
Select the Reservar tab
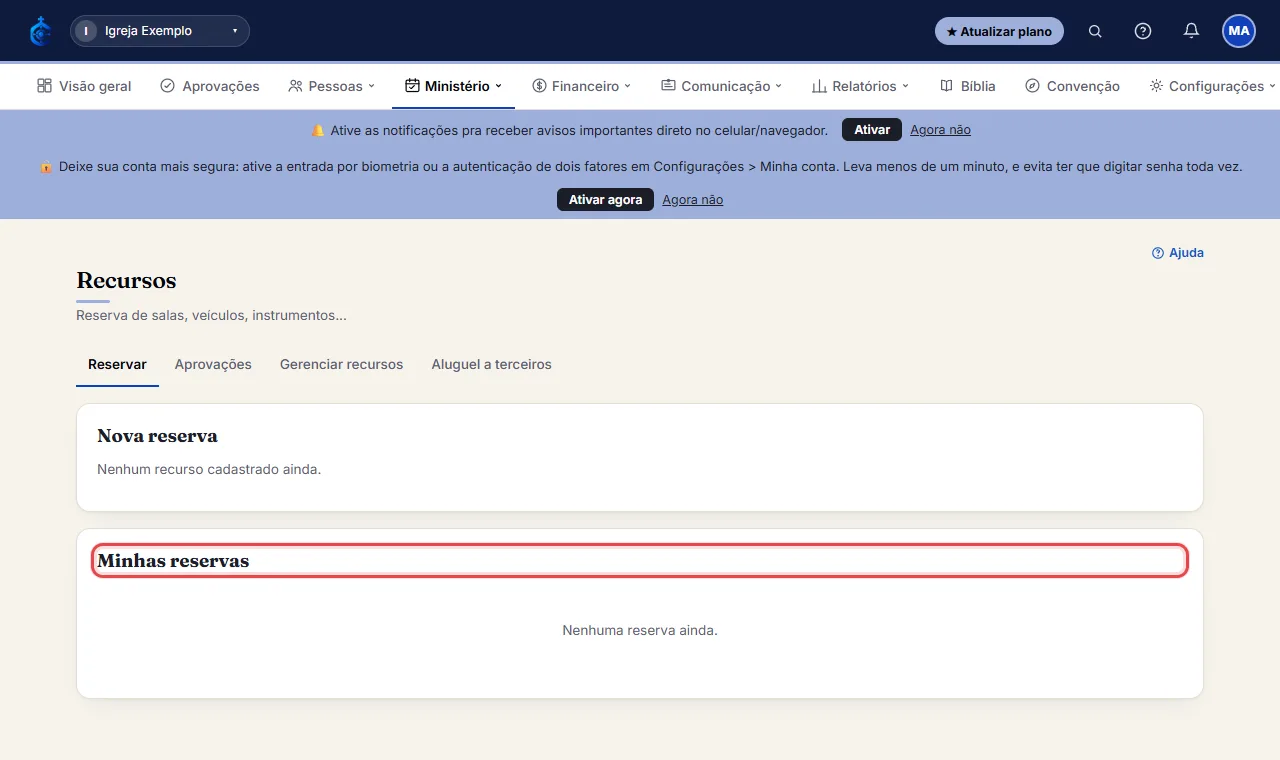tap(117, 365)
